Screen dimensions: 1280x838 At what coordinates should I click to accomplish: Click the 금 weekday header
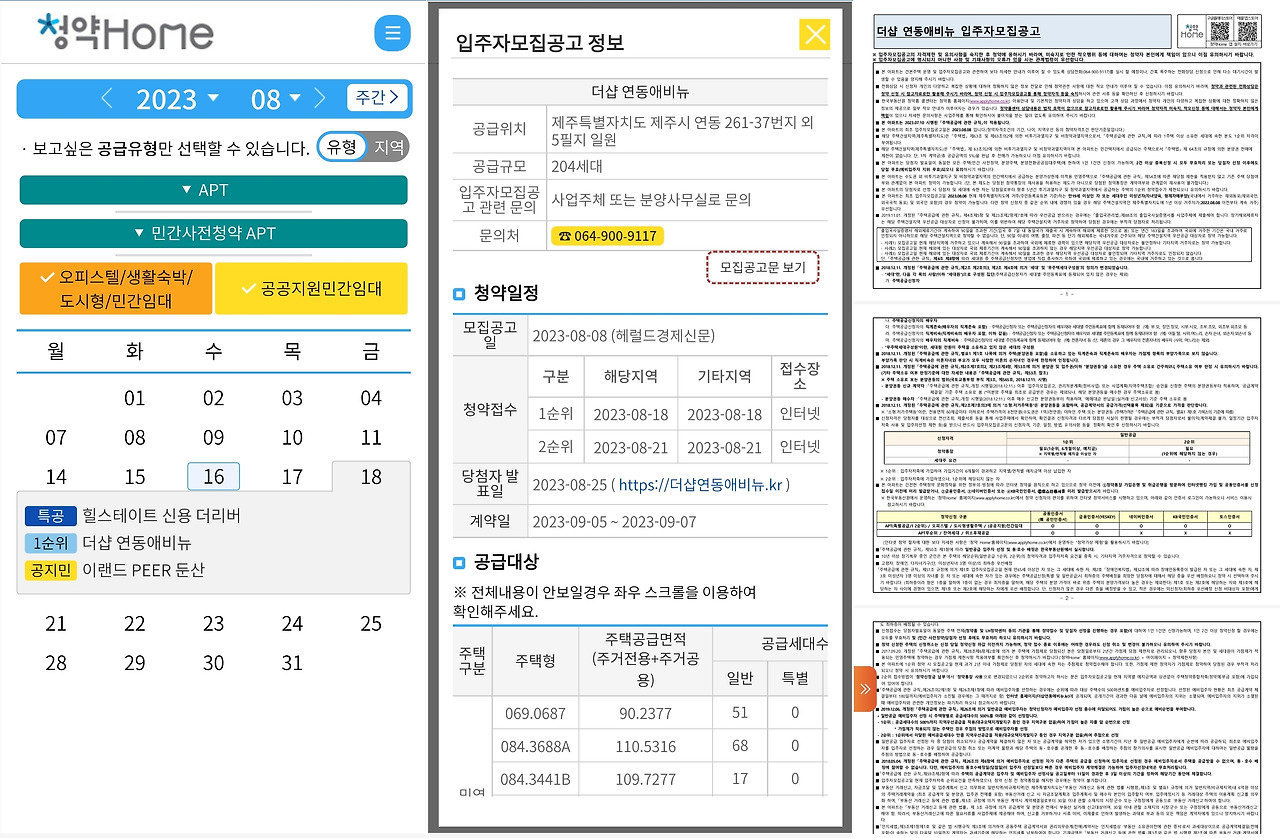click(371, 350)
